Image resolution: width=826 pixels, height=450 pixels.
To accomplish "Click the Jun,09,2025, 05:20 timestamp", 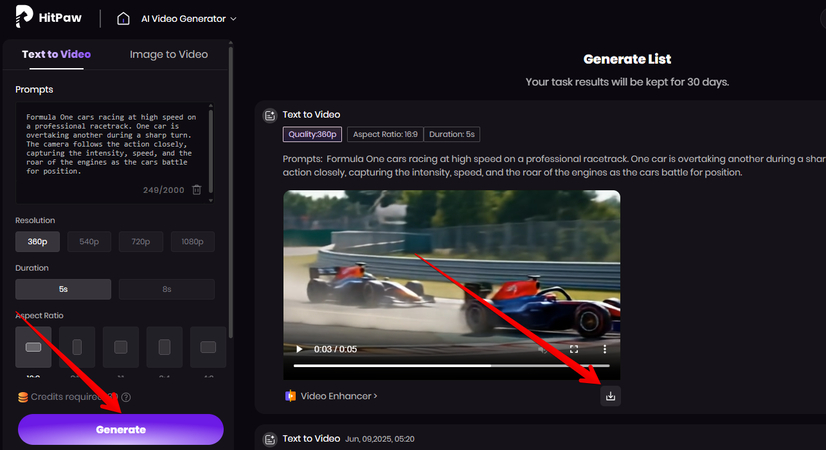I will click(380, 439).
